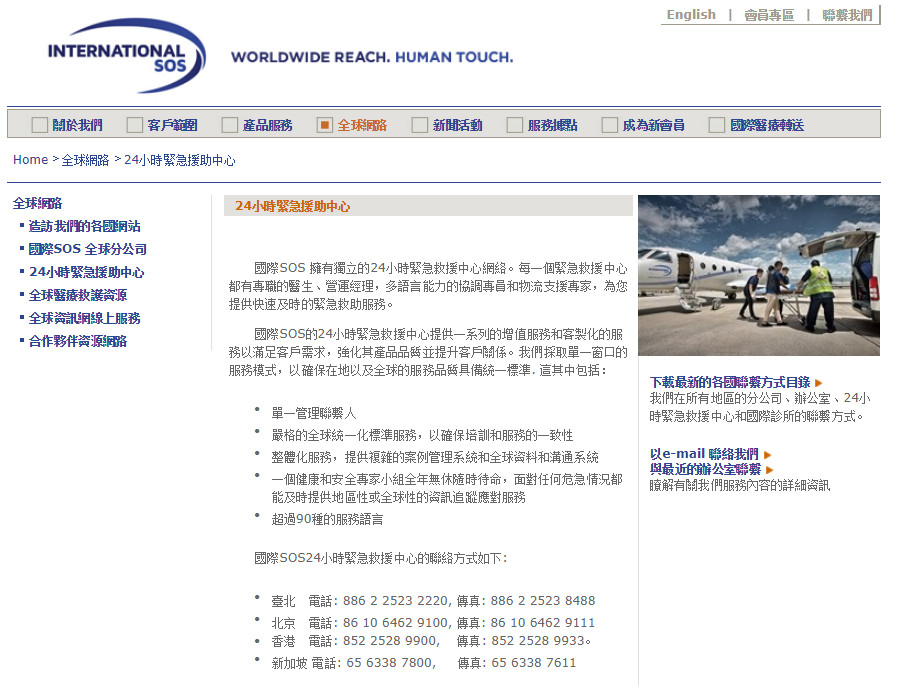Click the square box icon beside 新聞活動
907x686 pixels.
point(419,125)
